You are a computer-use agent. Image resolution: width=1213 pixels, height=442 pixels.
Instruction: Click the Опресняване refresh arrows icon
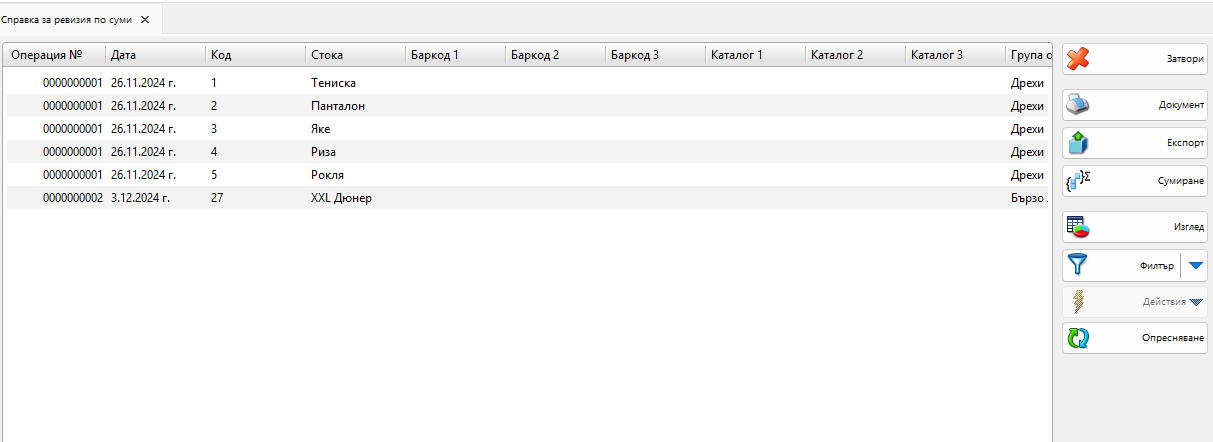1078,338
